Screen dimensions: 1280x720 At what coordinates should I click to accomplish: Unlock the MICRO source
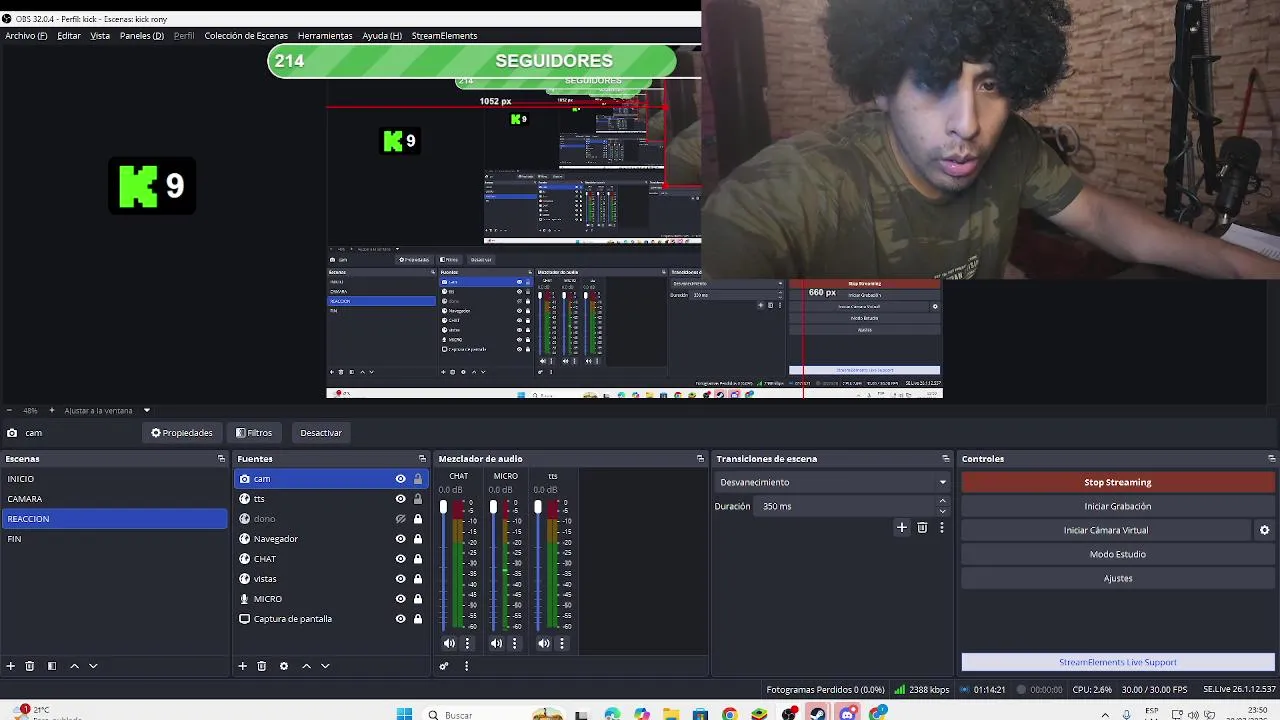[418, 599]
